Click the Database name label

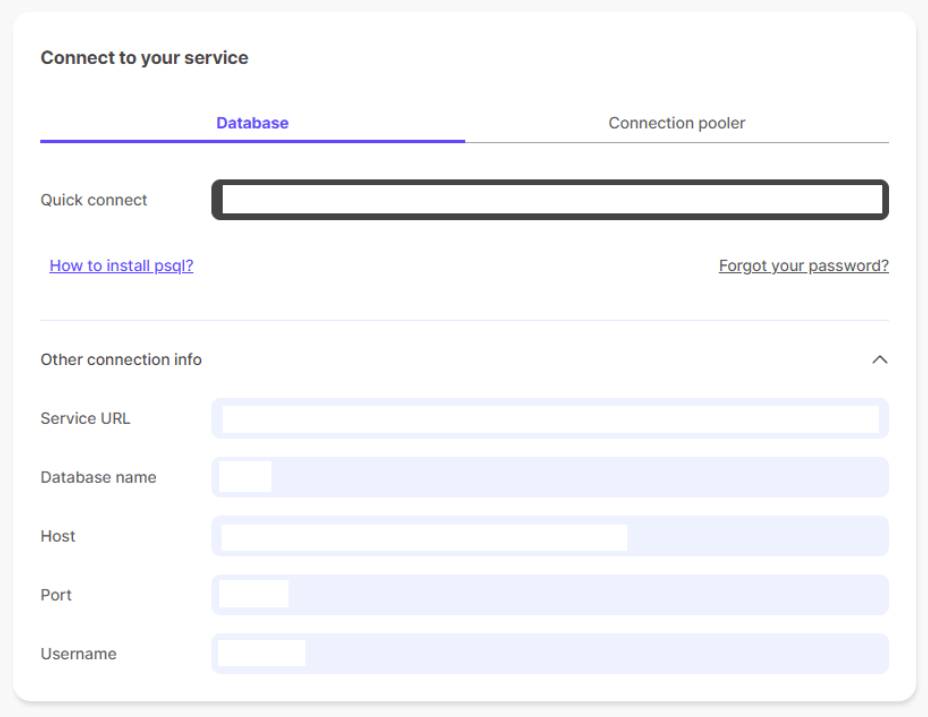[98, 478]
